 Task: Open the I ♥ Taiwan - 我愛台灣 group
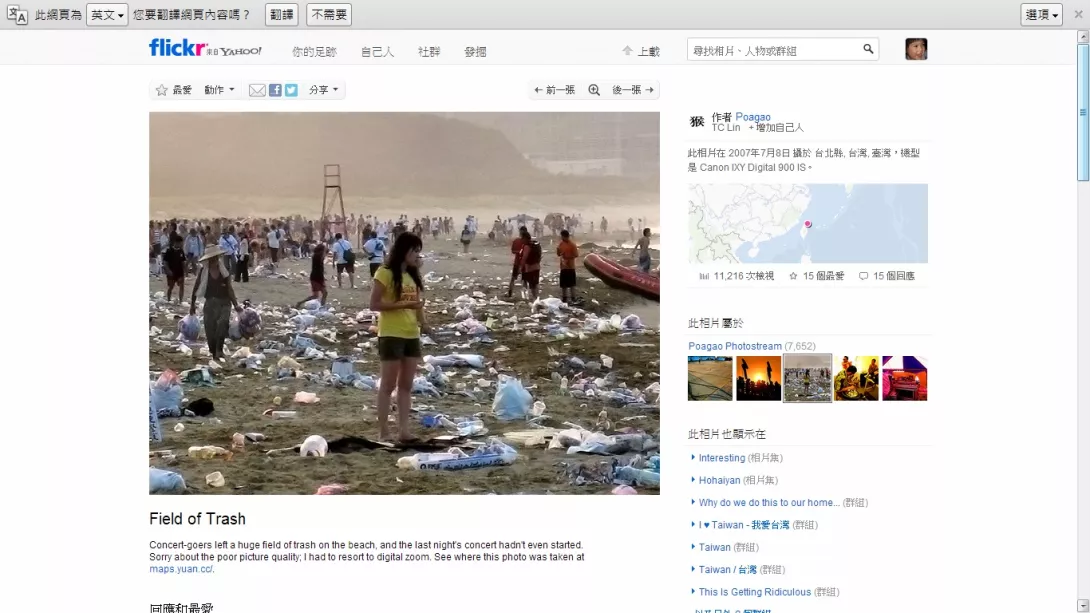[744, 525]
